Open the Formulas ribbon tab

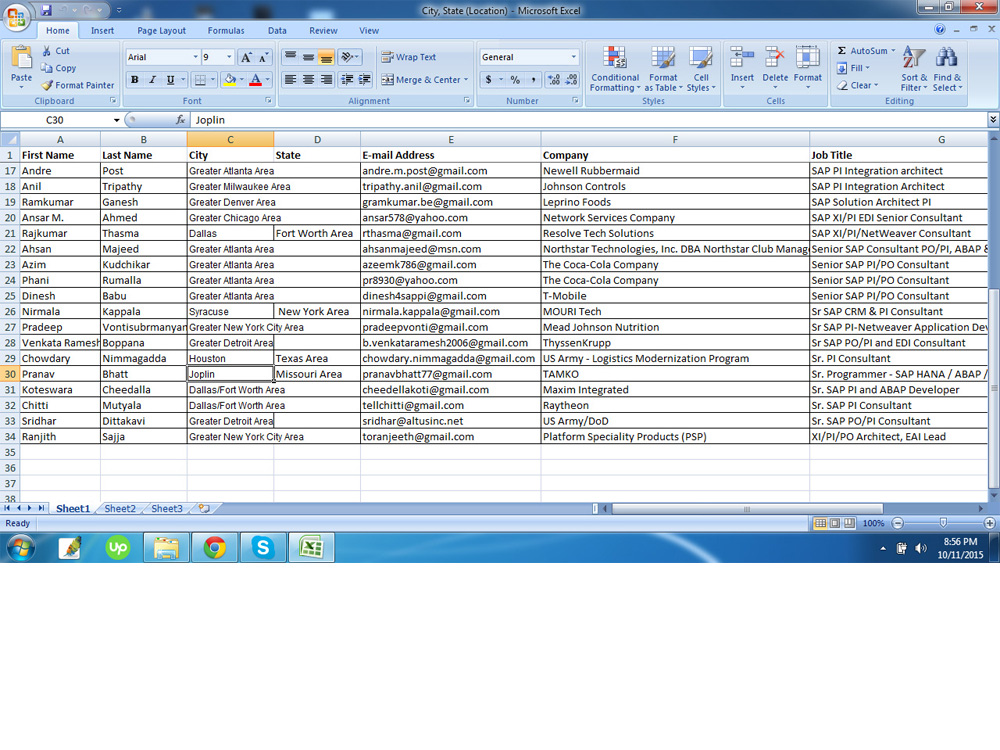click(x=226, y=31)
